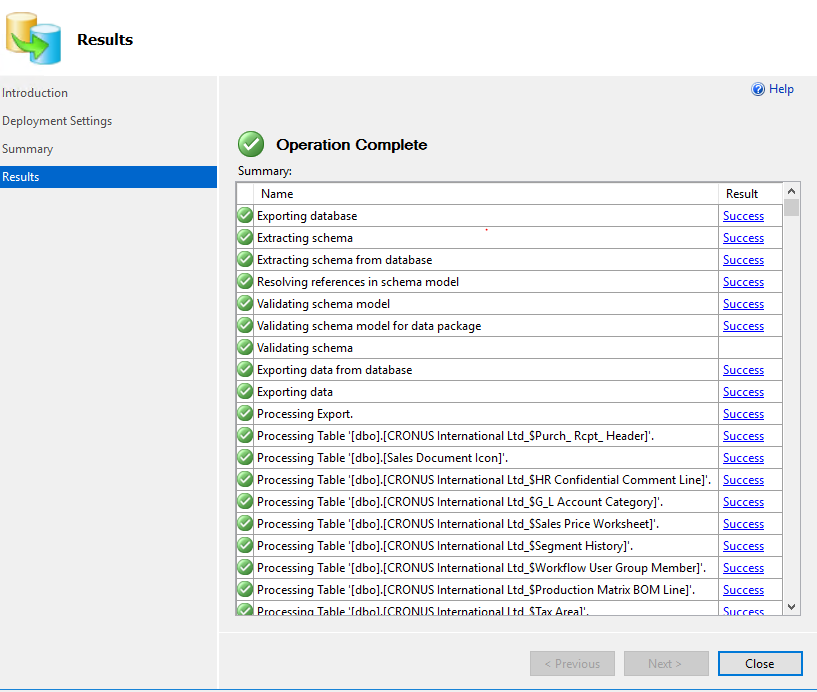This screenshot has width=817, height=692.
Task: Close the export results wizard
Action: click(759, 664)
